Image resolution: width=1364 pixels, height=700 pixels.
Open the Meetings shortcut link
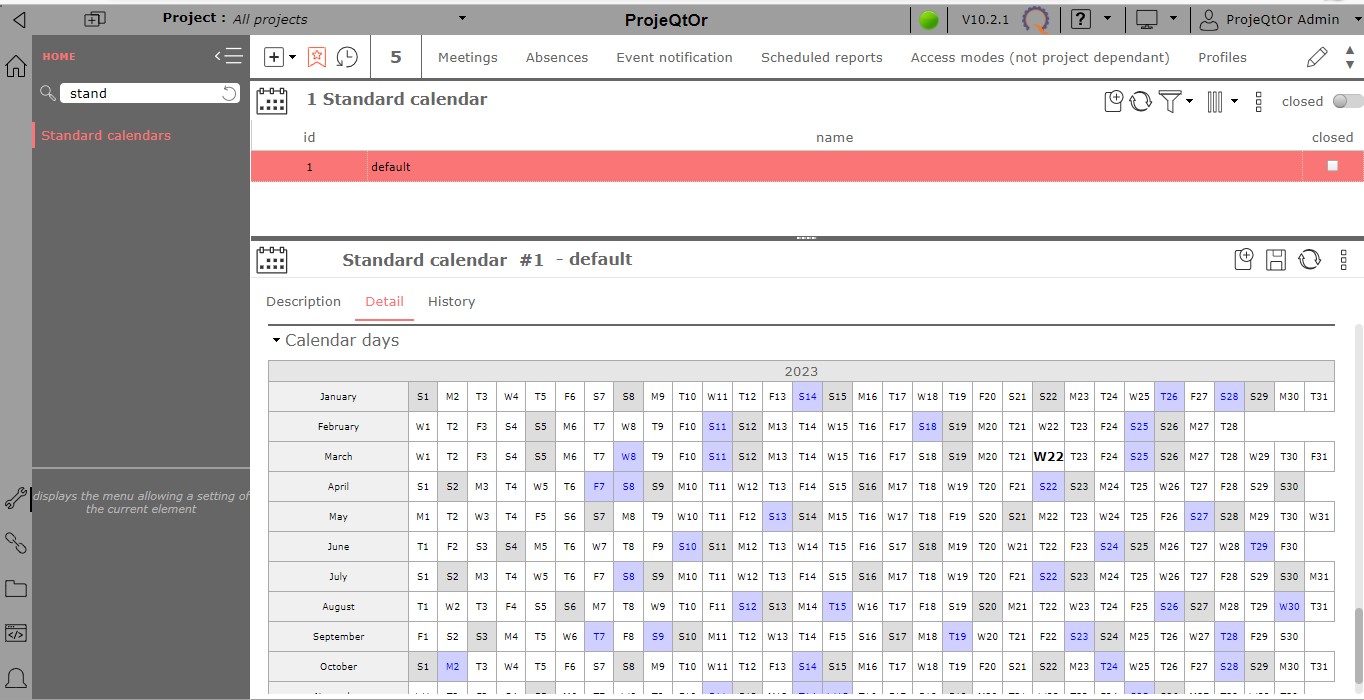pyautogui.click(x=467, y=57)
